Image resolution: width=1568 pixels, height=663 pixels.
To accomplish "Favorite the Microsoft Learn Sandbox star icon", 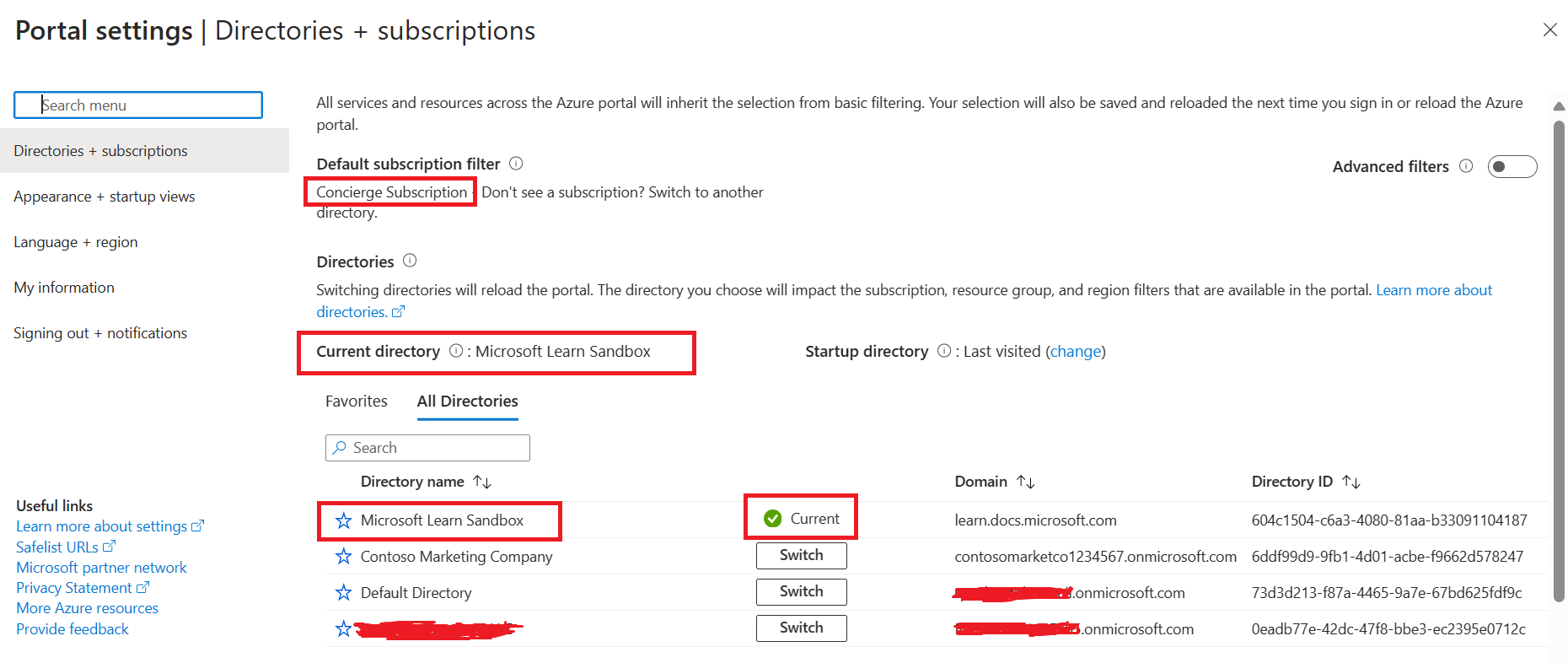I will [x=343, y=520].
